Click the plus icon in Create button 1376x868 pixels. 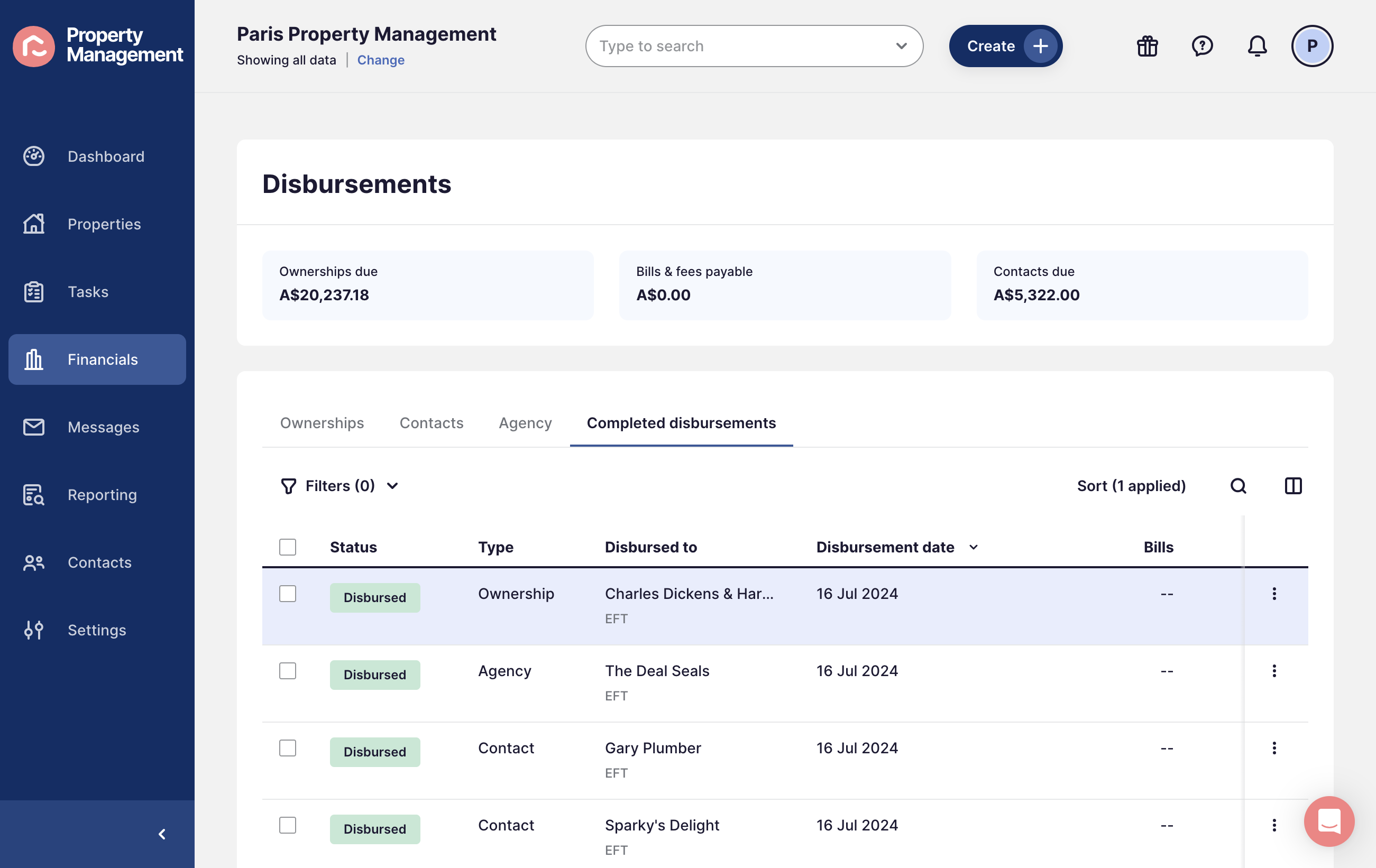(1040, 45)
